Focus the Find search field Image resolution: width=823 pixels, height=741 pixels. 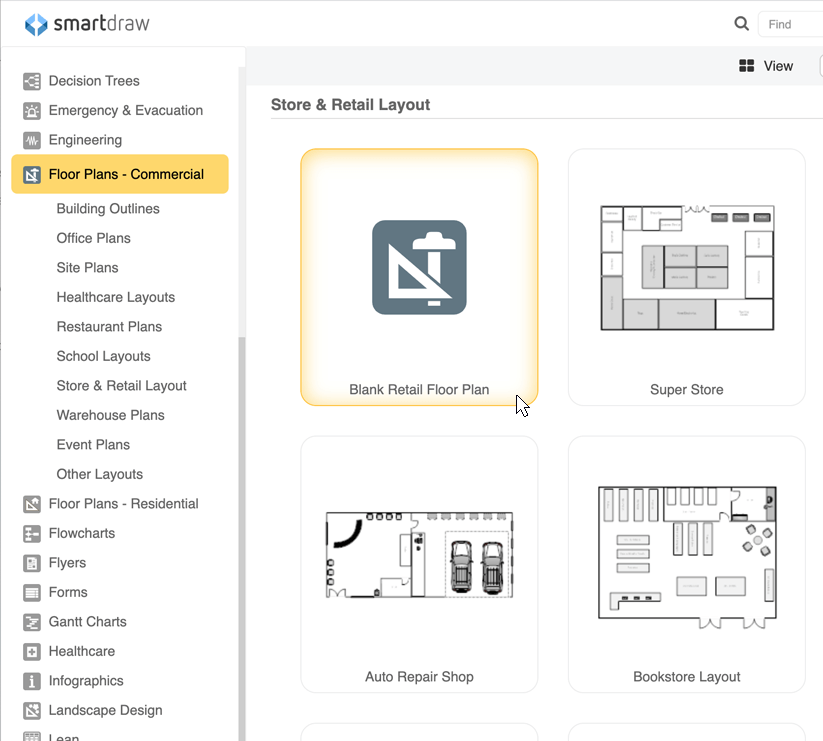click(790, 24)
